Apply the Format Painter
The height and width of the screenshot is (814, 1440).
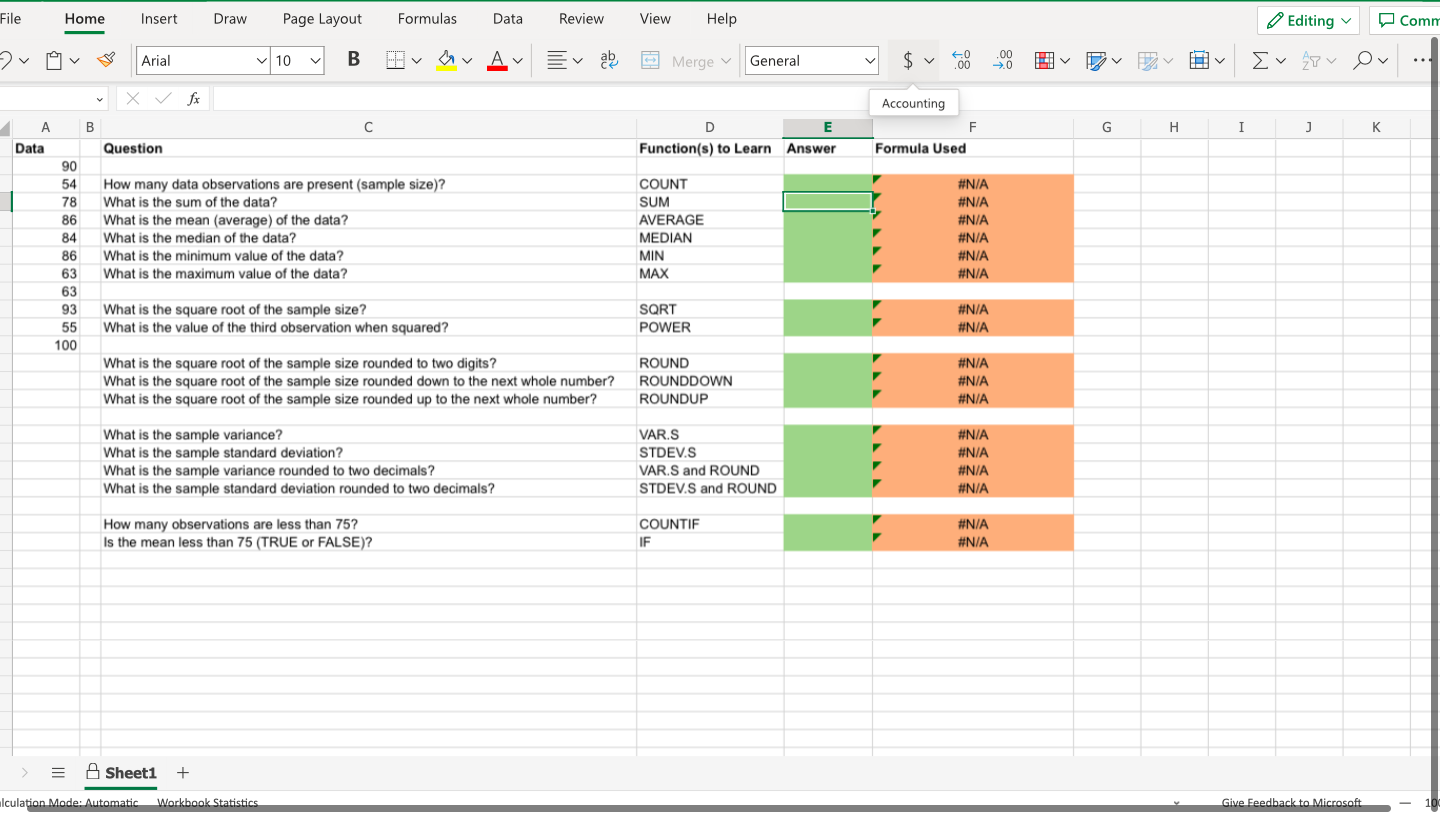click(x=106, y=59)
